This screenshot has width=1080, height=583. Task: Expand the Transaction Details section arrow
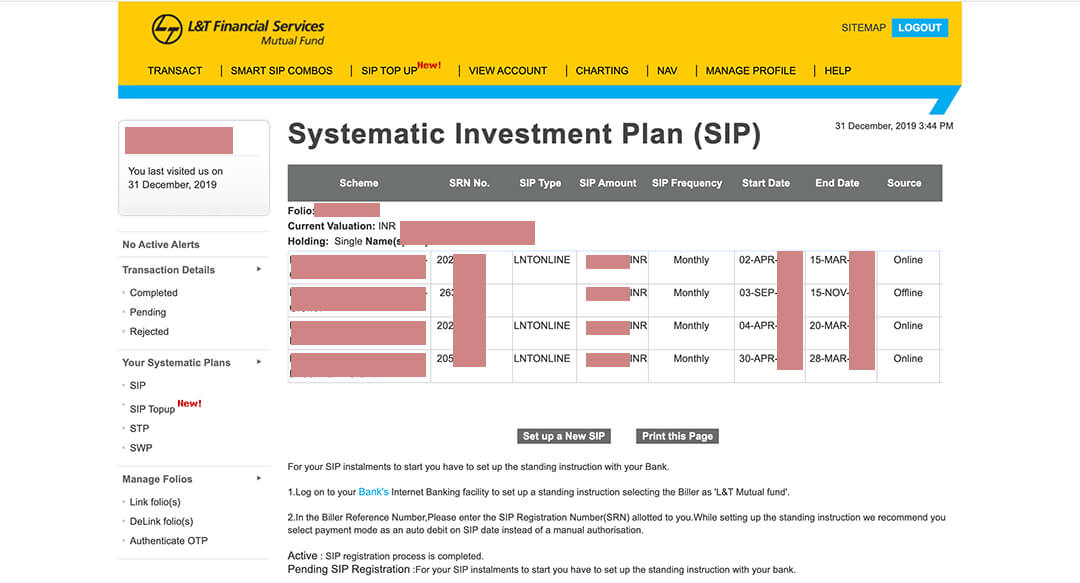[259, 269]
